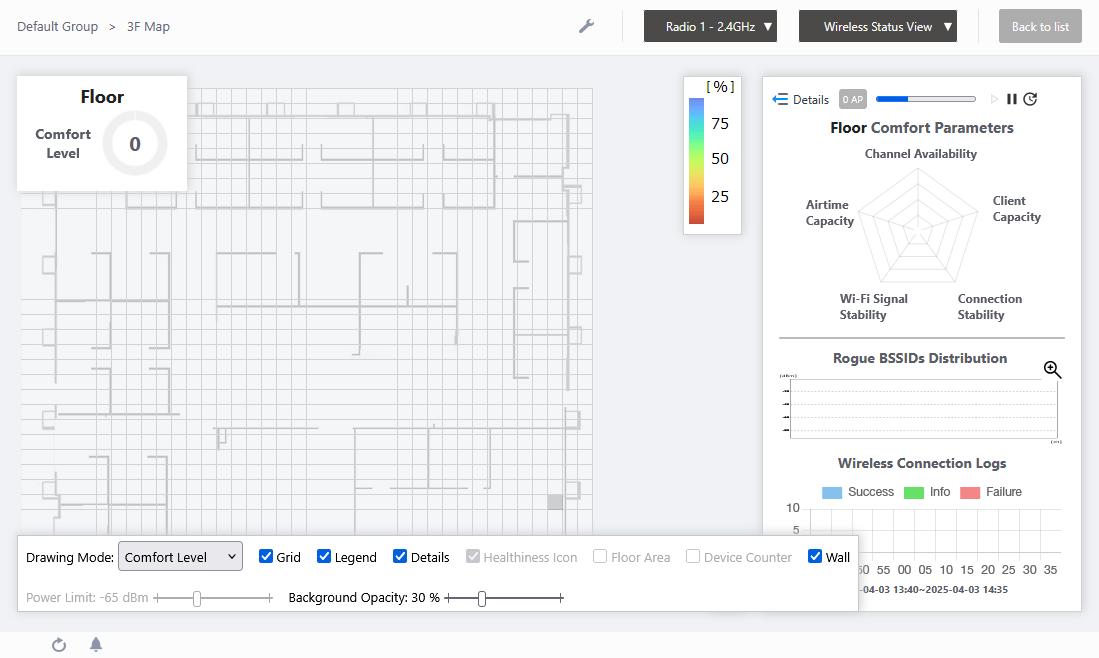
Task: Disable the Legend checkbox
Action: pyautogui.click(x=324, y=557)
